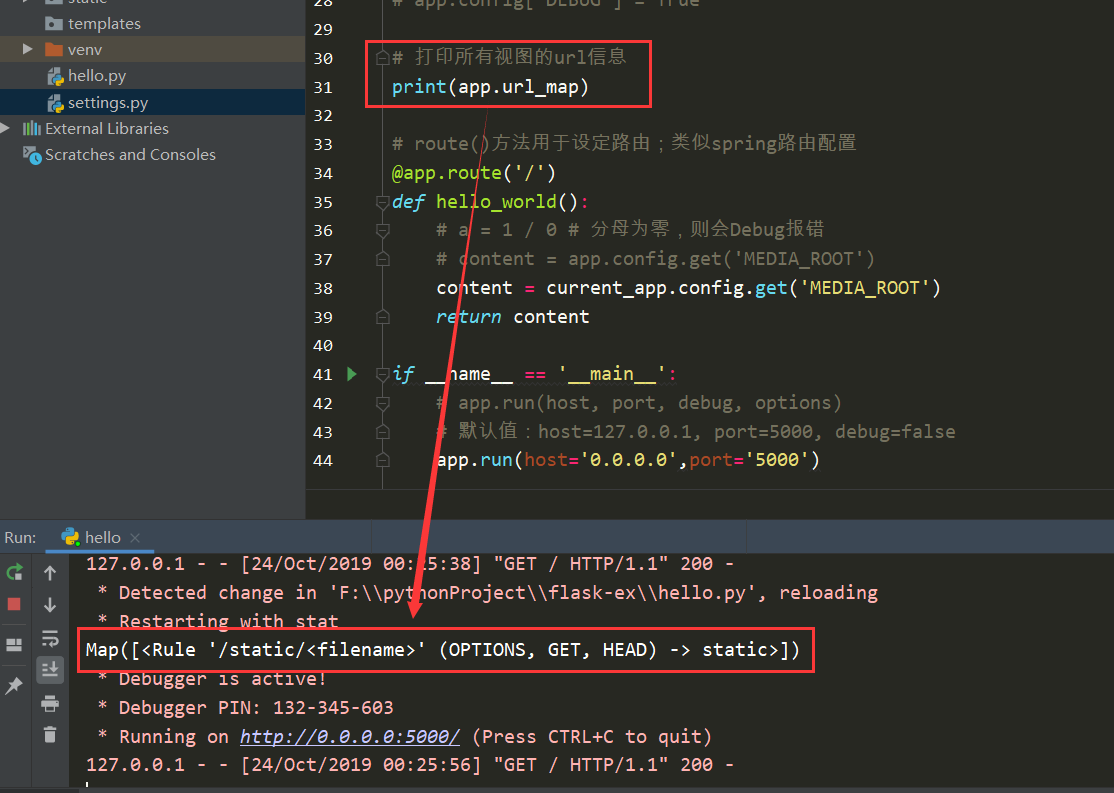Select External Libraries label

click(x=107, y=129)
